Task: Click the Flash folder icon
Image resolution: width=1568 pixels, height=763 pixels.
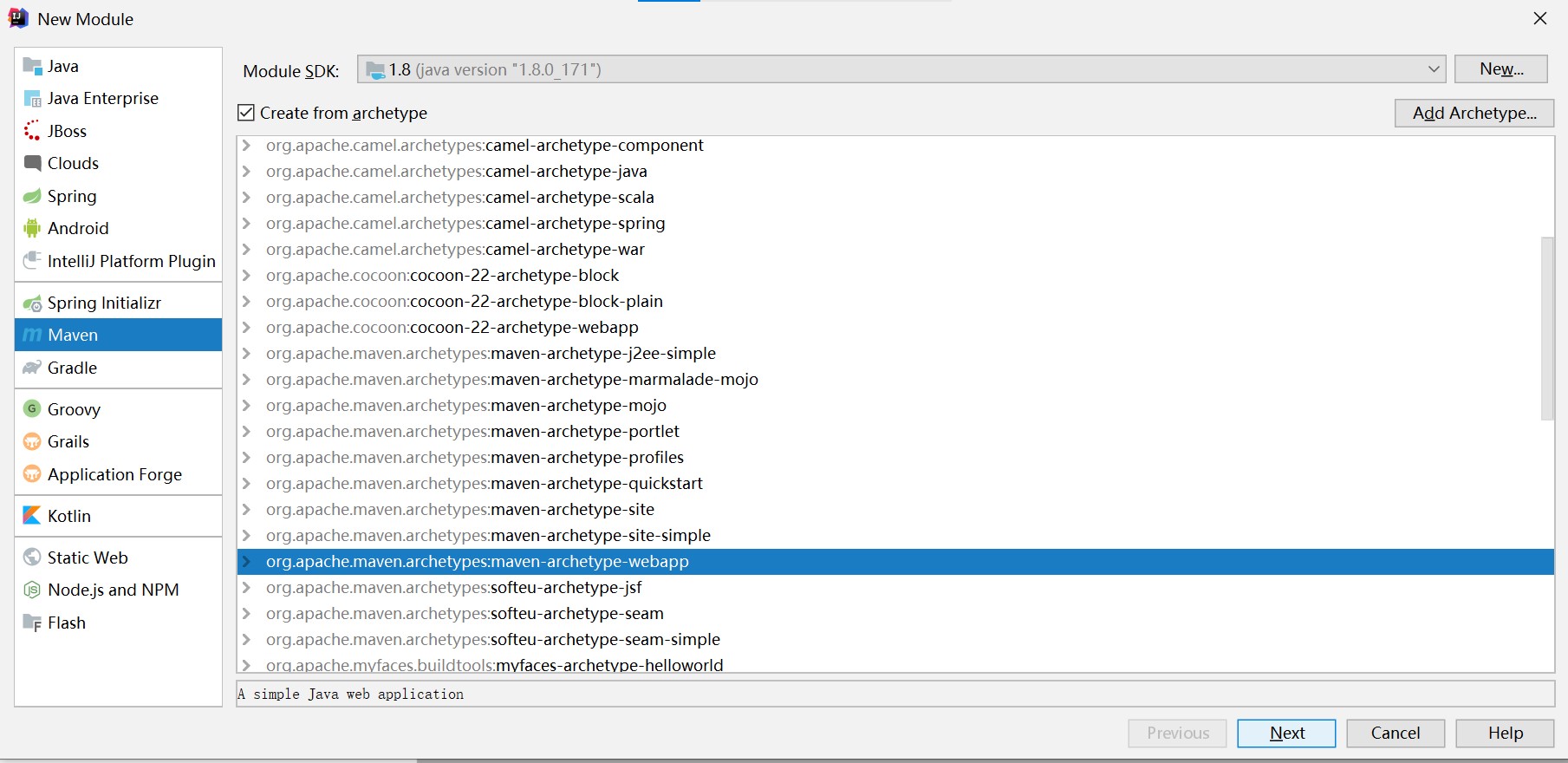Action: coord(32,623)
